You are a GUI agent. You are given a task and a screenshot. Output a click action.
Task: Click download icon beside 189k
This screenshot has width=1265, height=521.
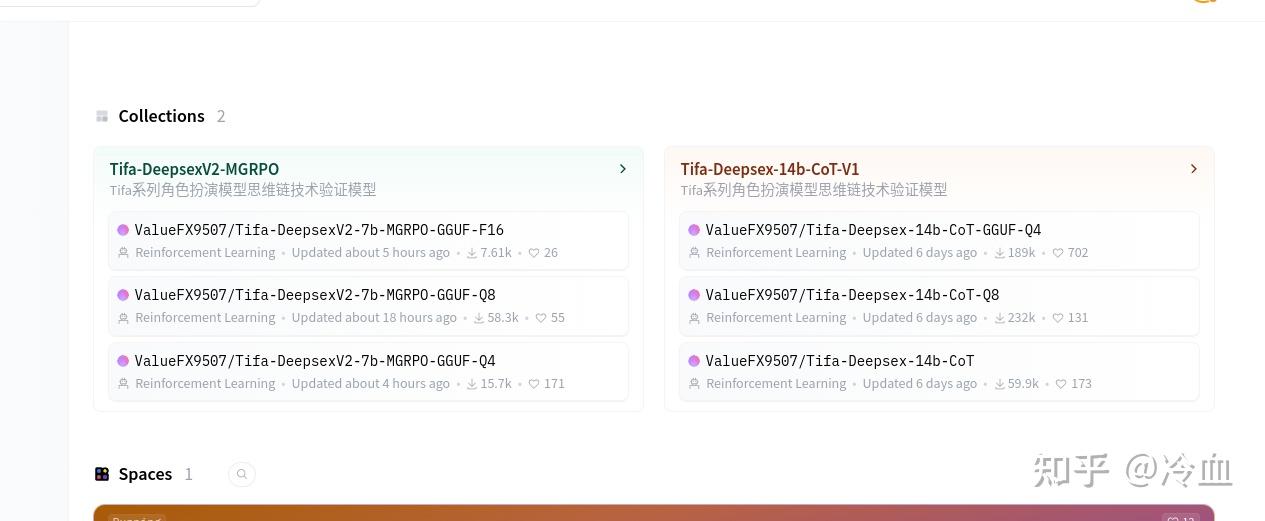pos(999,253)
